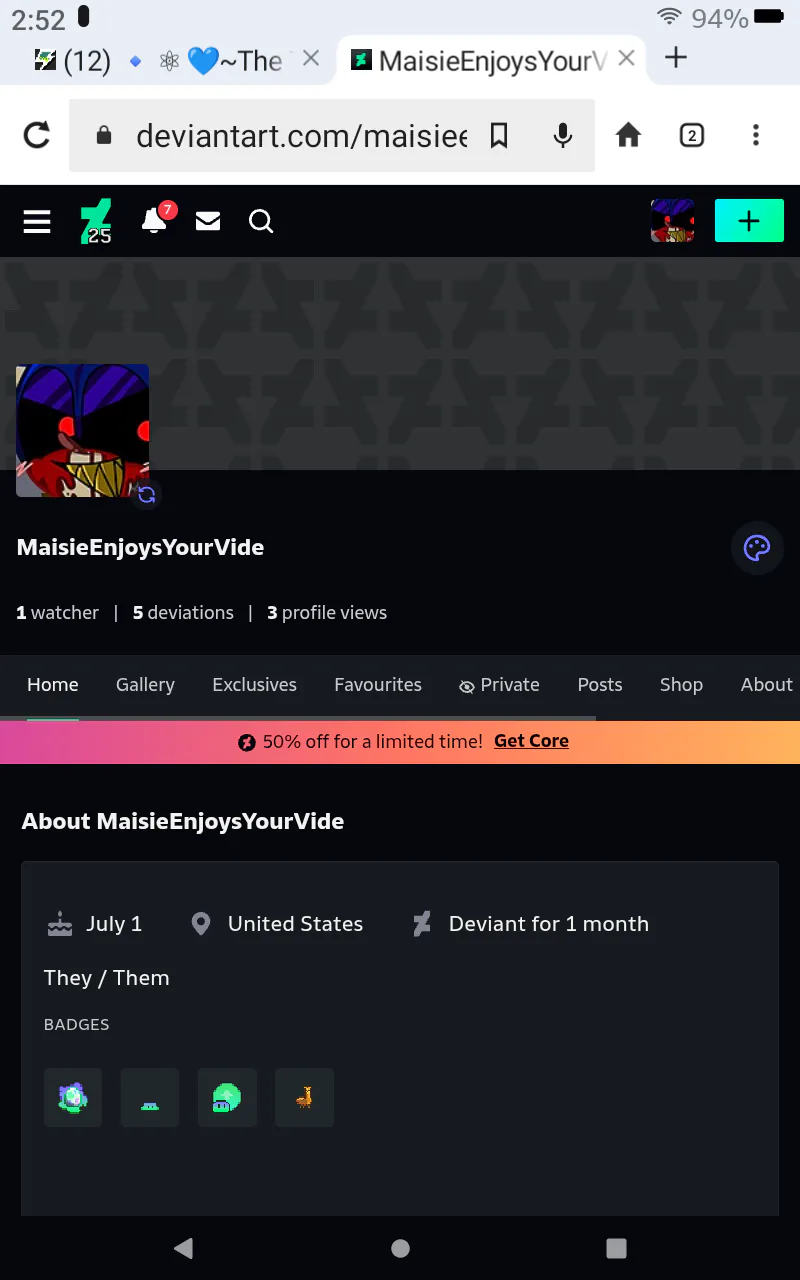
Task: Change avatar via the refresh icon
Action: 147,494
